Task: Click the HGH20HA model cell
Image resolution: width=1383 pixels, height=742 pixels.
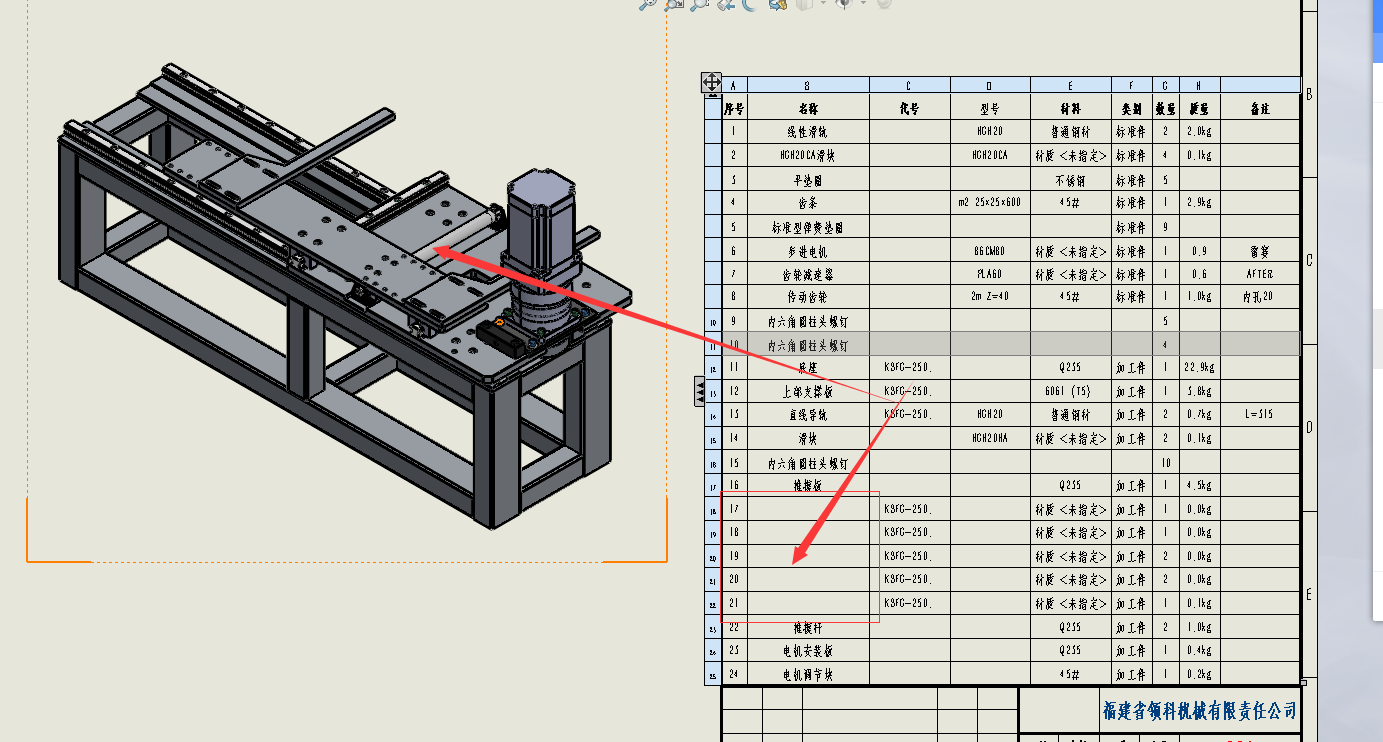Action: point(991,439)
